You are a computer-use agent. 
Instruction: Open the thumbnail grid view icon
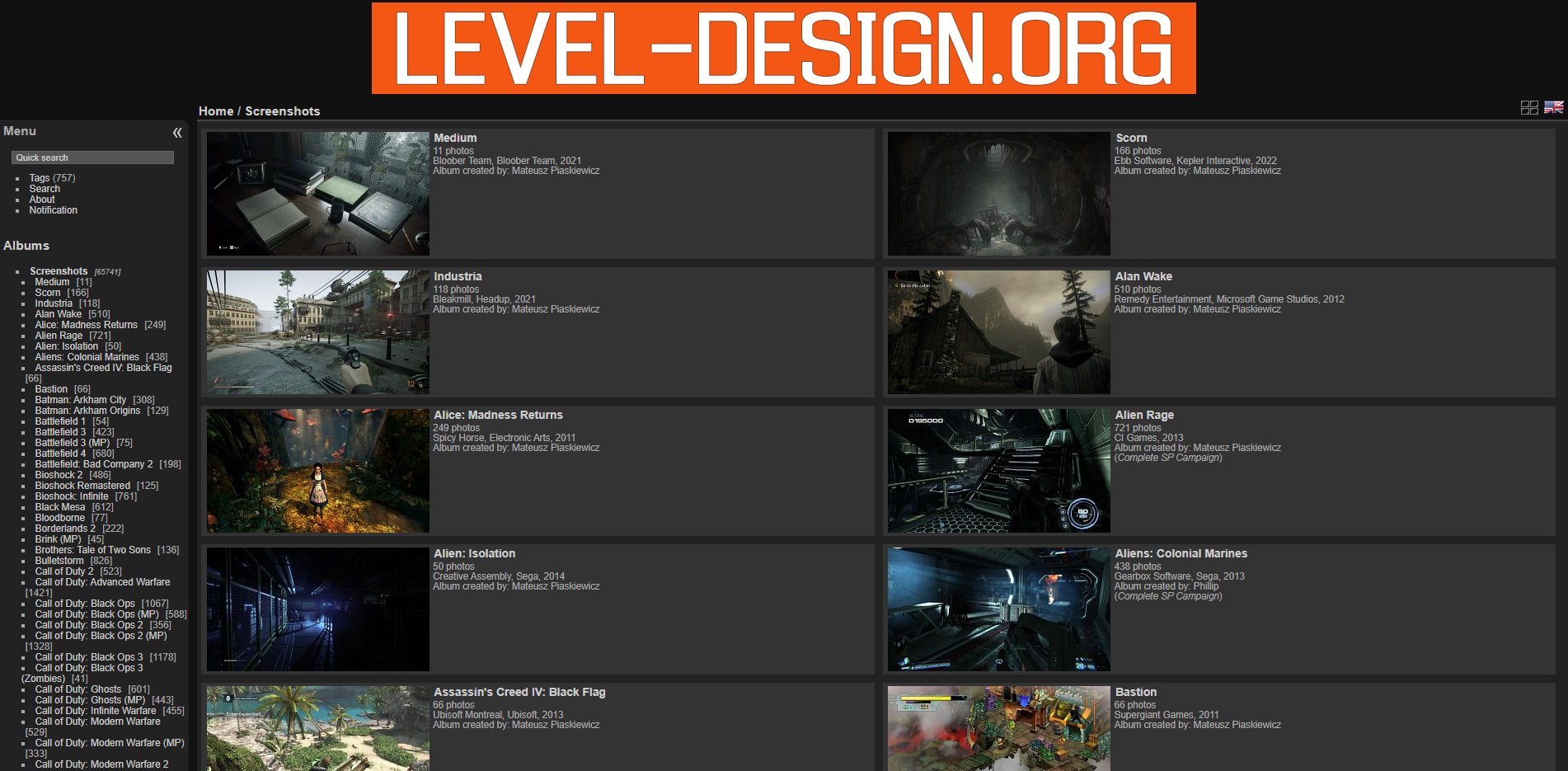(x=1529, y=107)
